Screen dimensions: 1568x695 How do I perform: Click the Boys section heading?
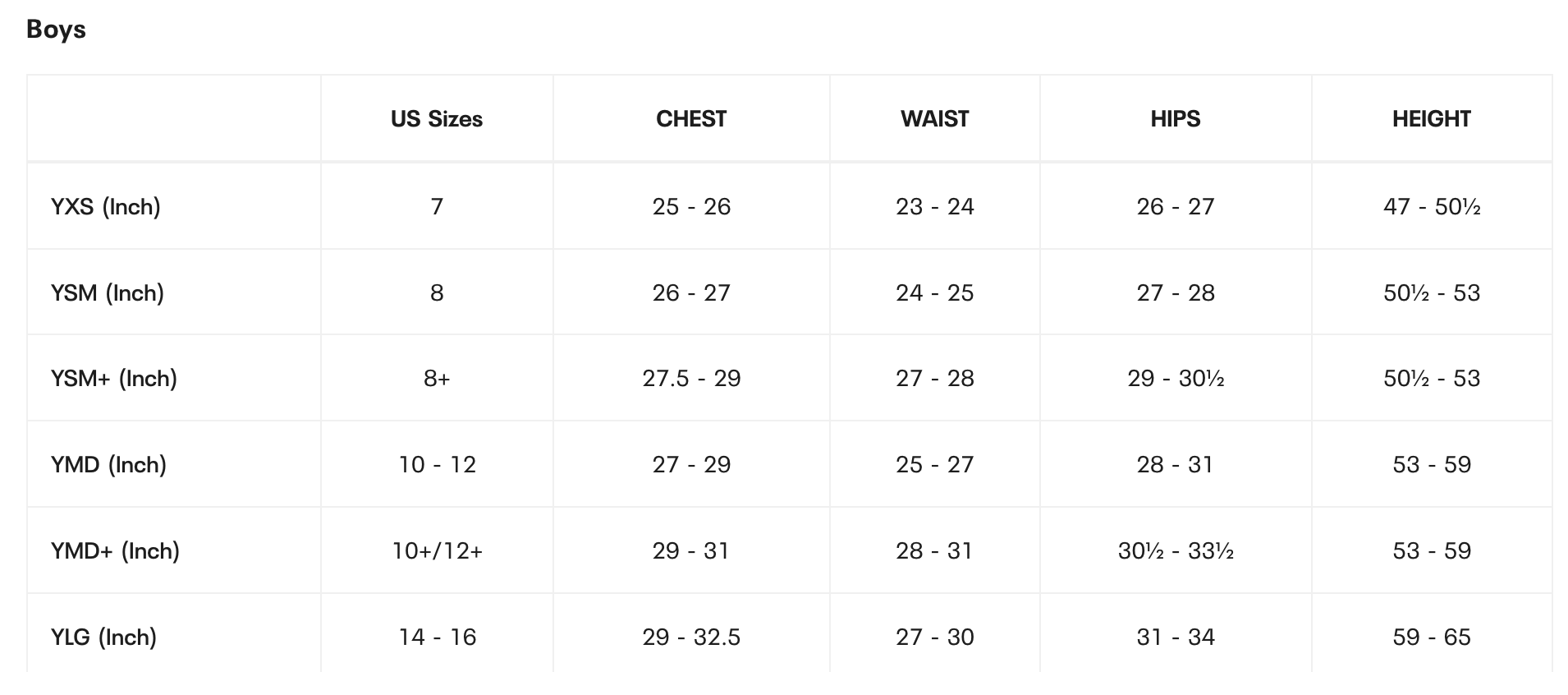click(x=56, y=30)
